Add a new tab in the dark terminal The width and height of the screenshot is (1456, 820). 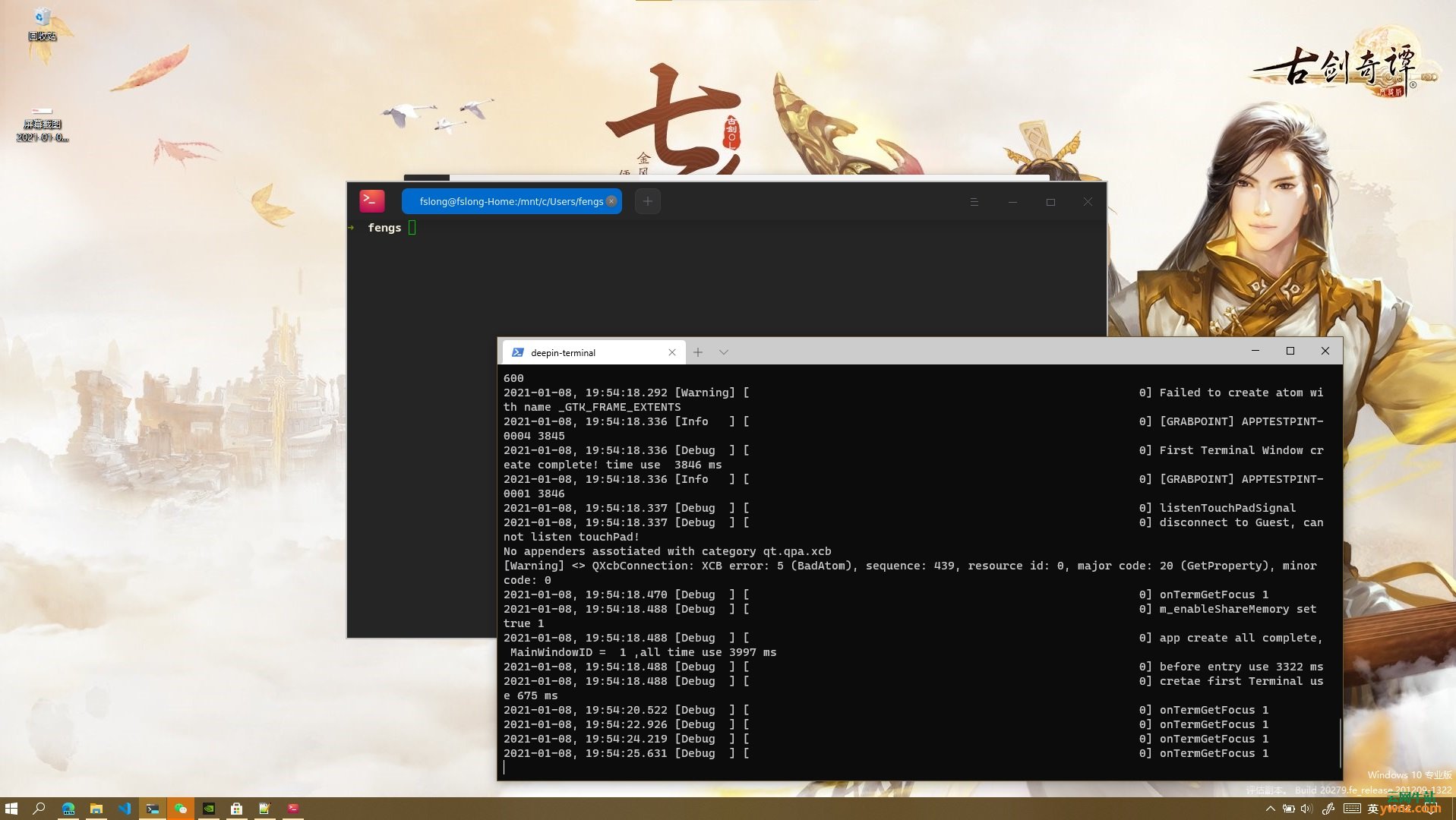[x=648, y=201]
